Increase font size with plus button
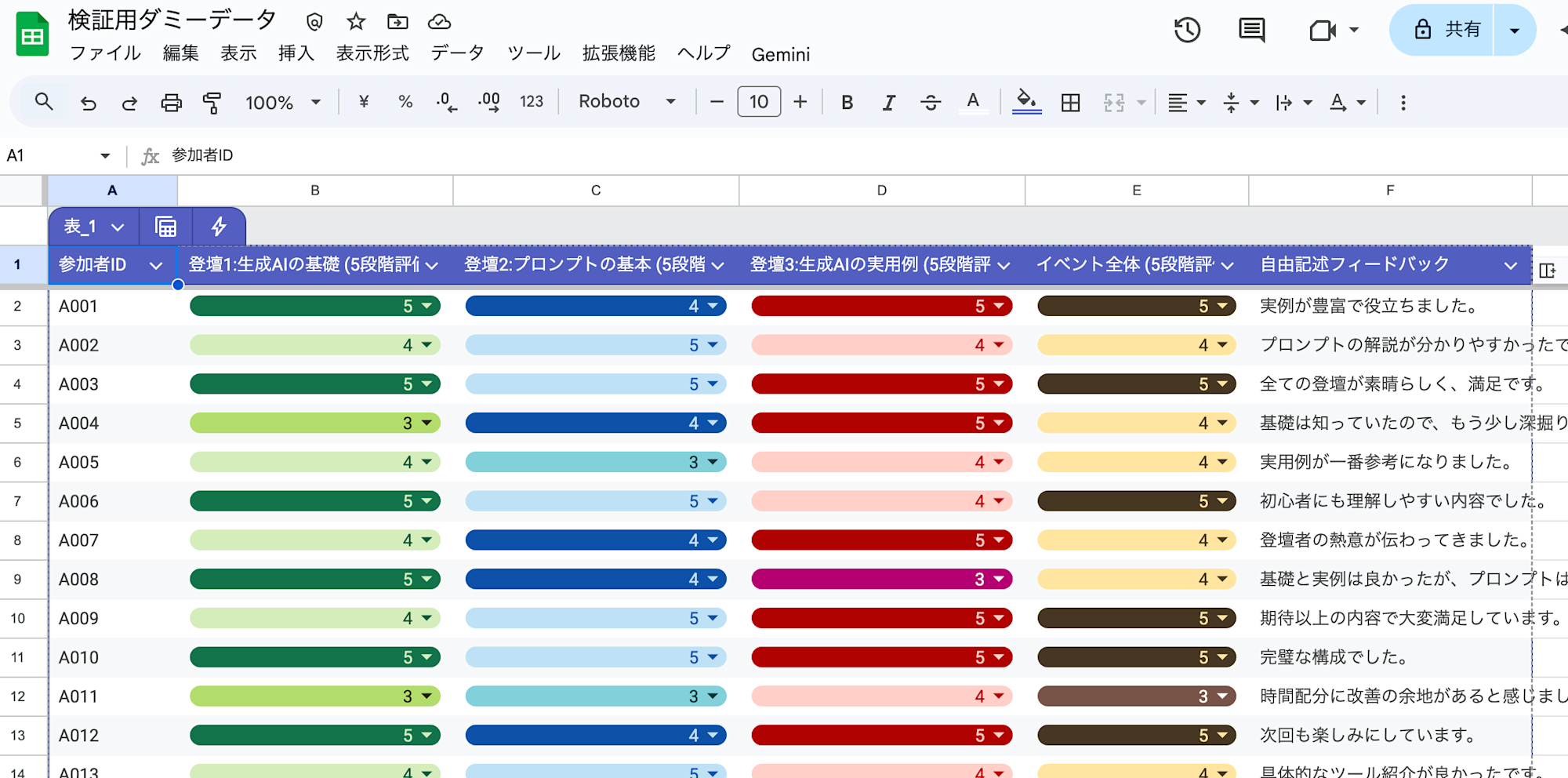Image resolution: width=1568 pixels, height=778 pixels. pyautogui.click(x=800, y=102)
